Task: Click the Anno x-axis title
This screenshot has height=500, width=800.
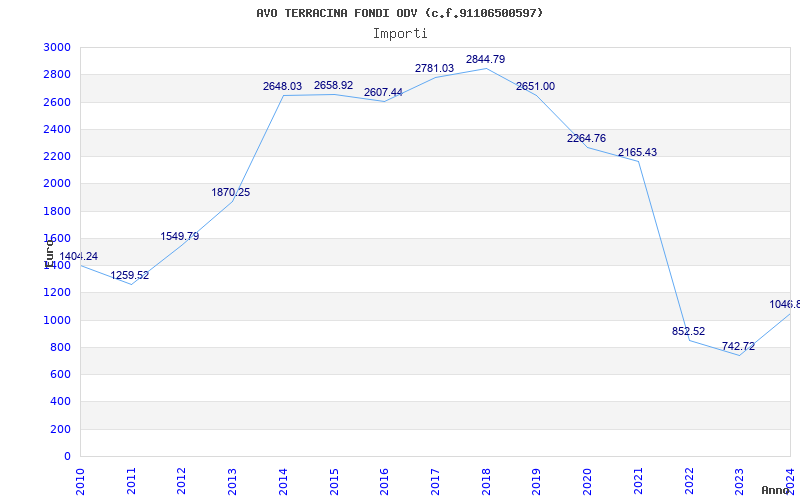Action: 774,490
